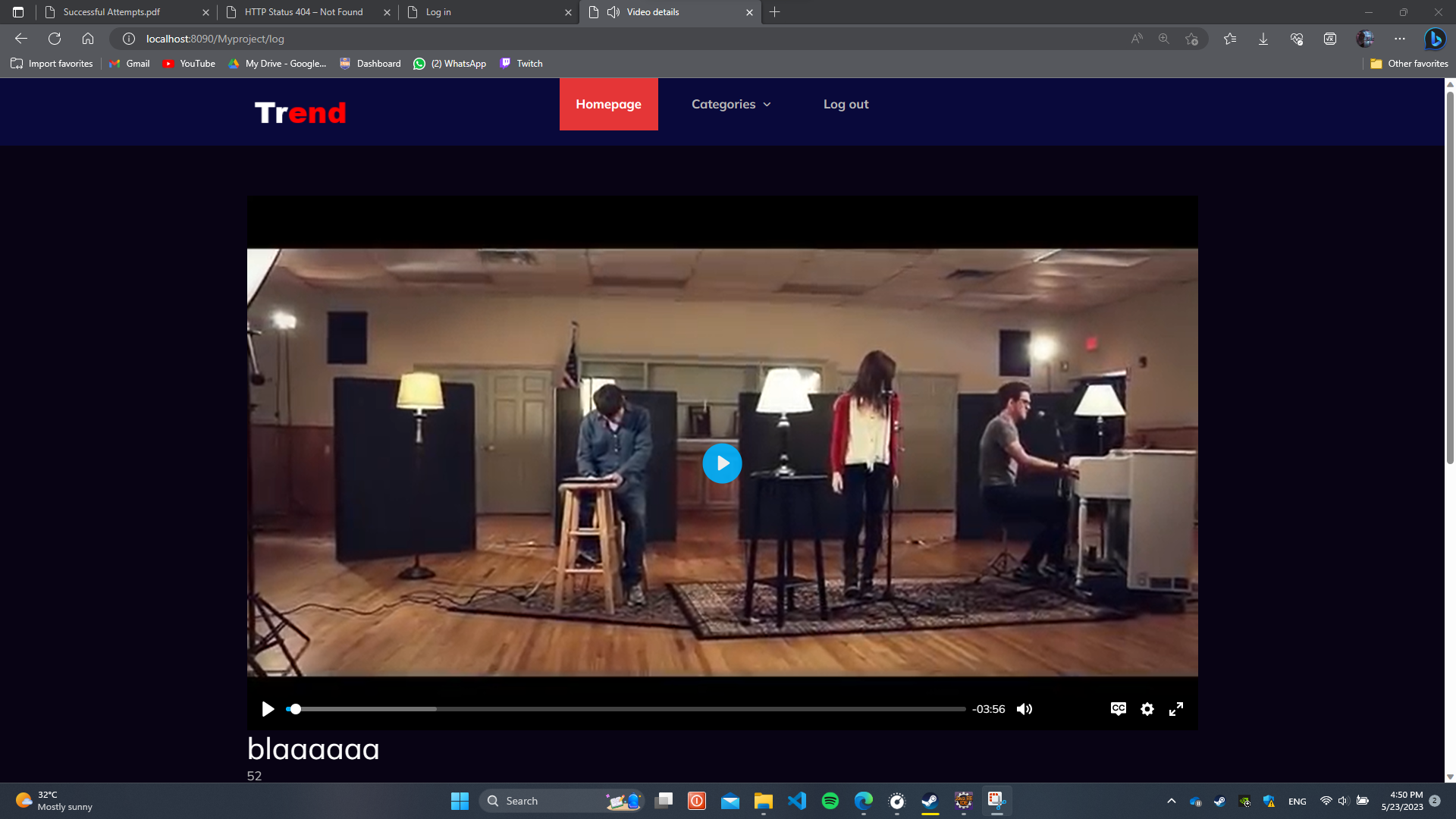Expand the Categories dropdown menu
Viewport: 1456px width, 819px height.
pyautogui.click(x=731, y=104)
